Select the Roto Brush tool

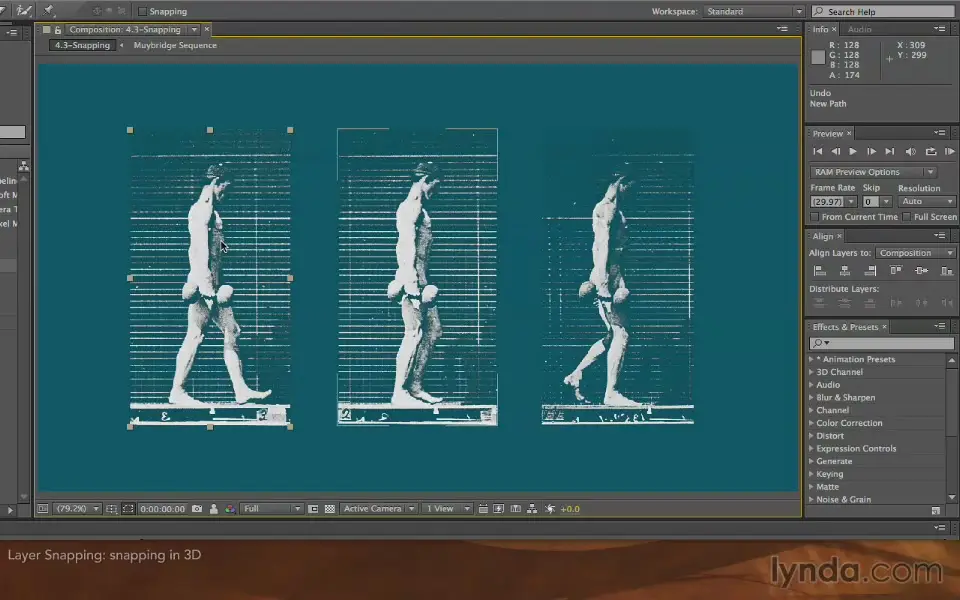point(24,10)
